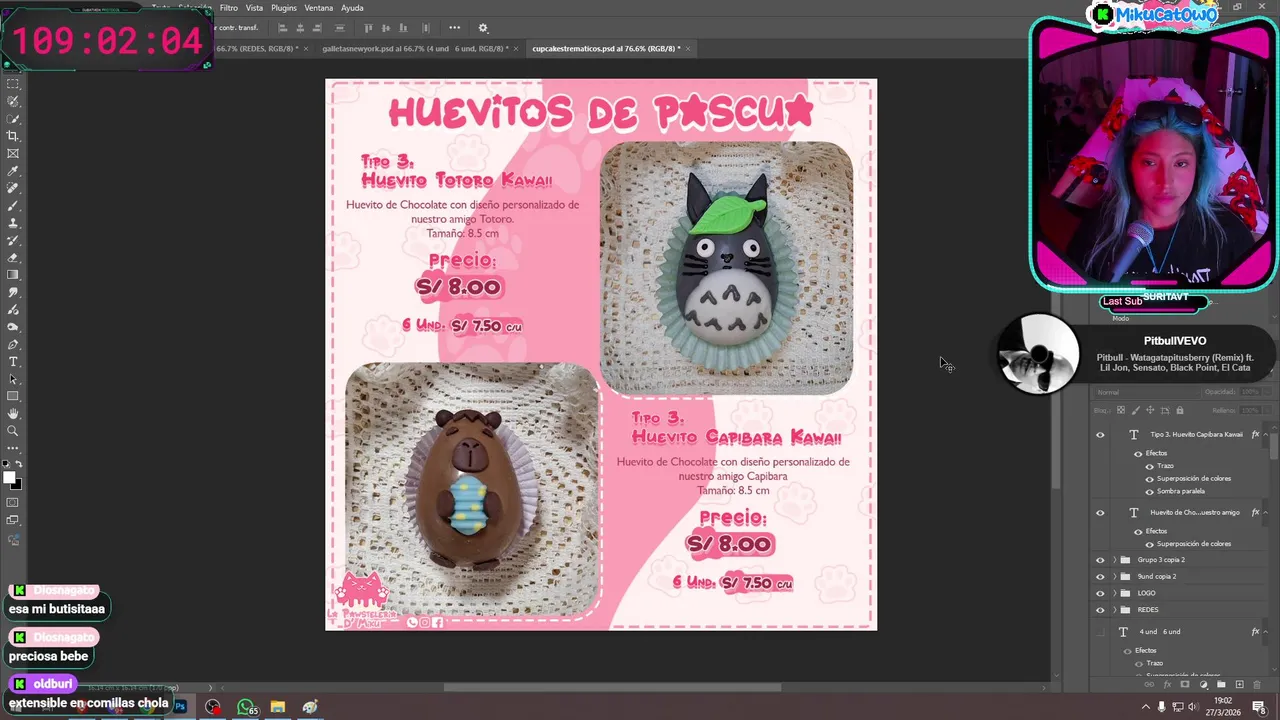The height and width of the screenshot is (720, 1280).
Task: Expand the 9und copia 2 group
Action: pyautogui.click(x=1115, y=577)
